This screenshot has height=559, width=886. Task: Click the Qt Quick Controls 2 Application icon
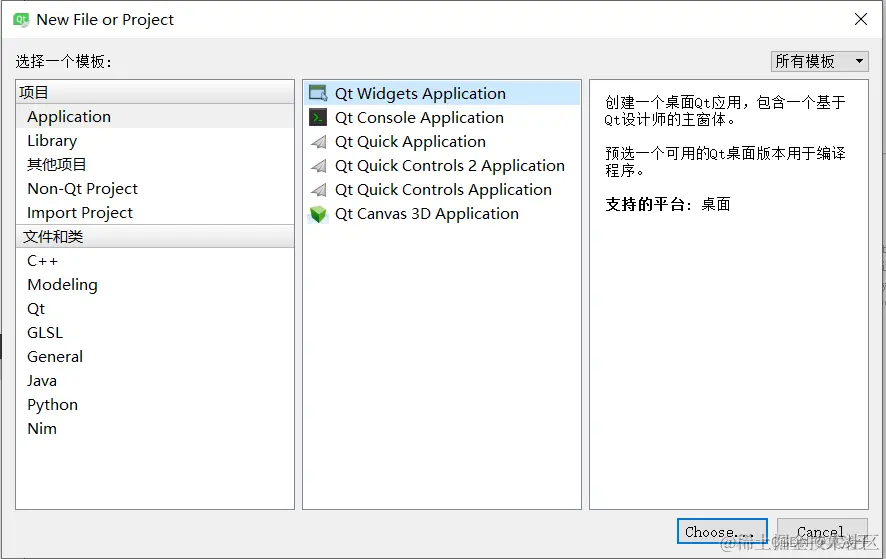[319, 166]
